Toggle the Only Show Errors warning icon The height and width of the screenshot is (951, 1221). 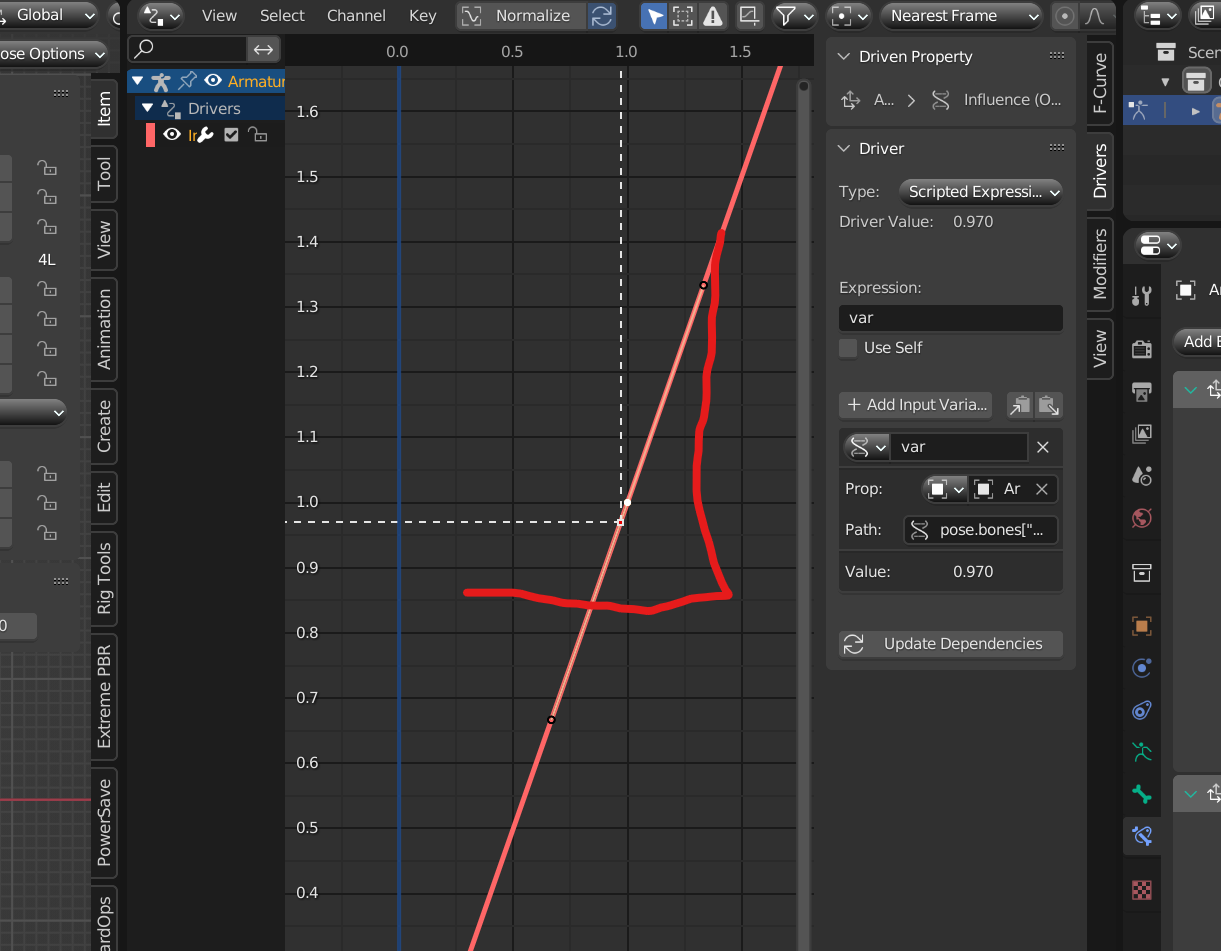(x=713, y=16)
